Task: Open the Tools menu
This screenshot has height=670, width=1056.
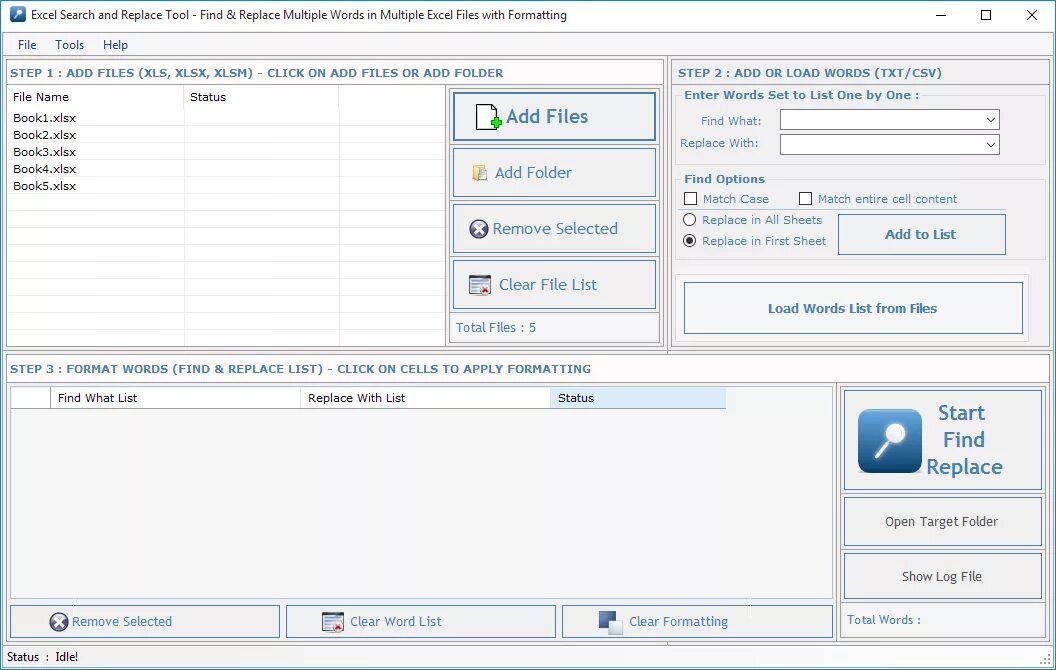Action: click(x=69, y=44)
